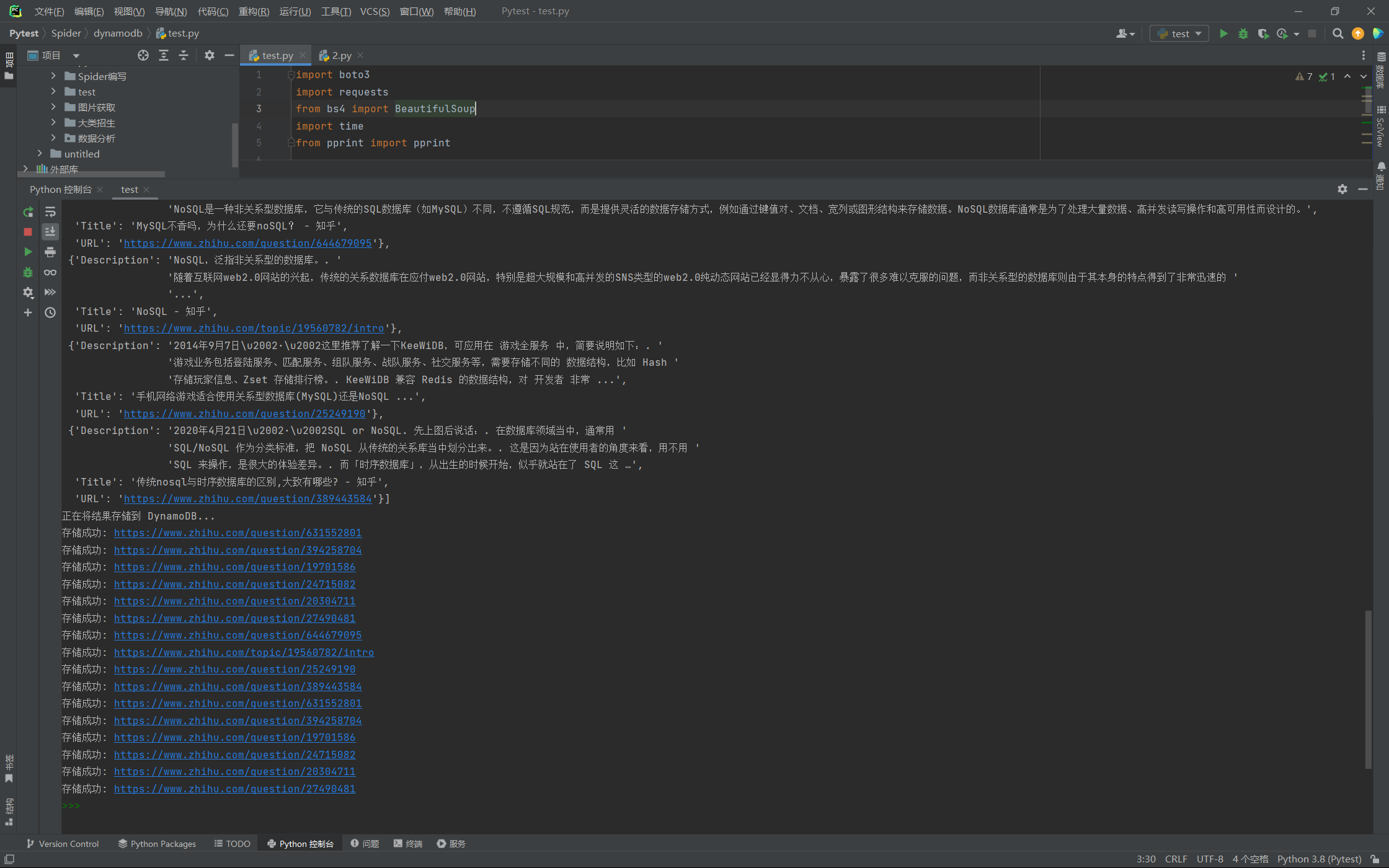
Task: Open zhihu topic/19560782/intro link in dict output
Action: coord(254,328)
